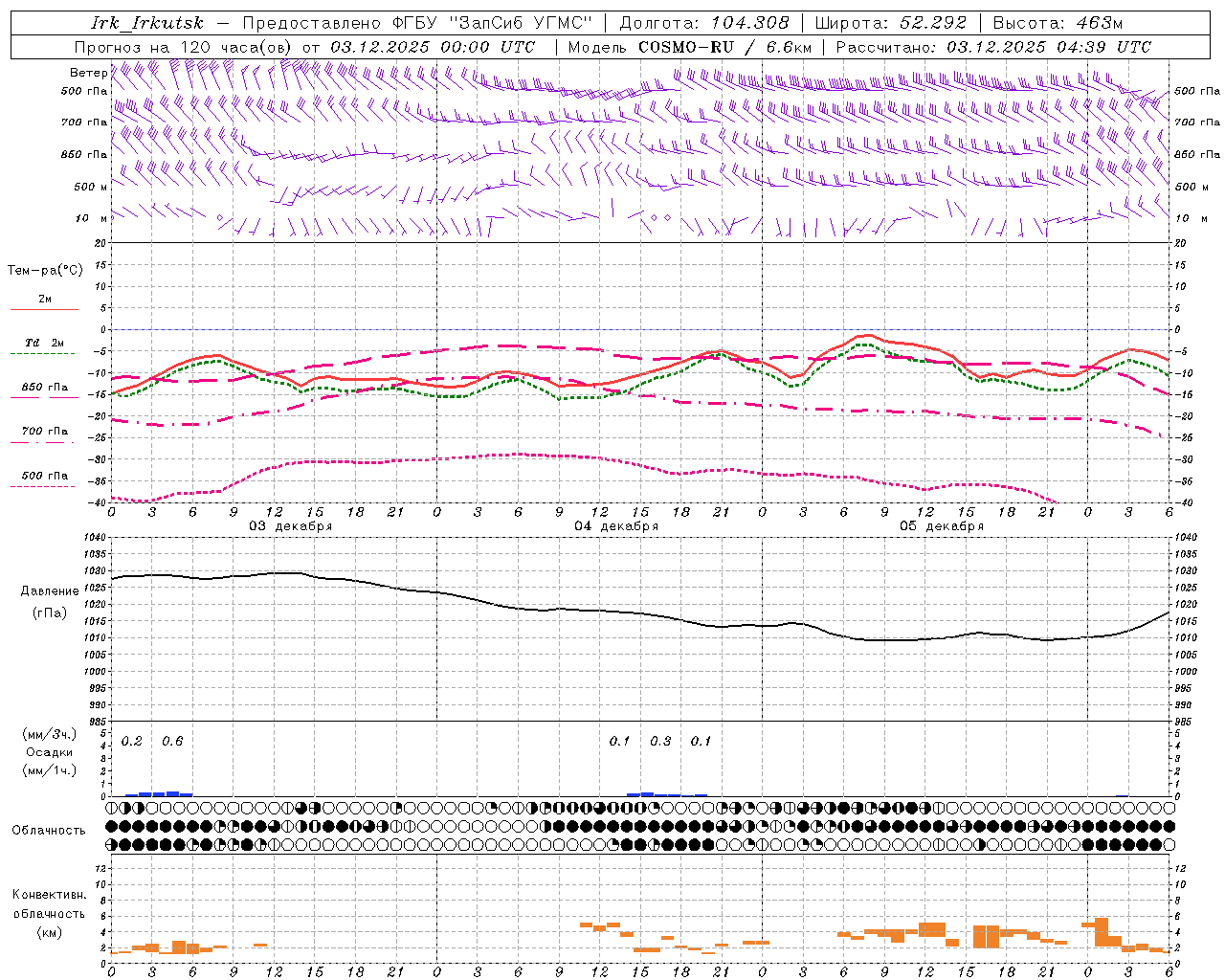The height and width of the screenshot is (980, 1225).
Task: Click the Облачность panel label
Action: pyautogui.click(x=49, y=831)
